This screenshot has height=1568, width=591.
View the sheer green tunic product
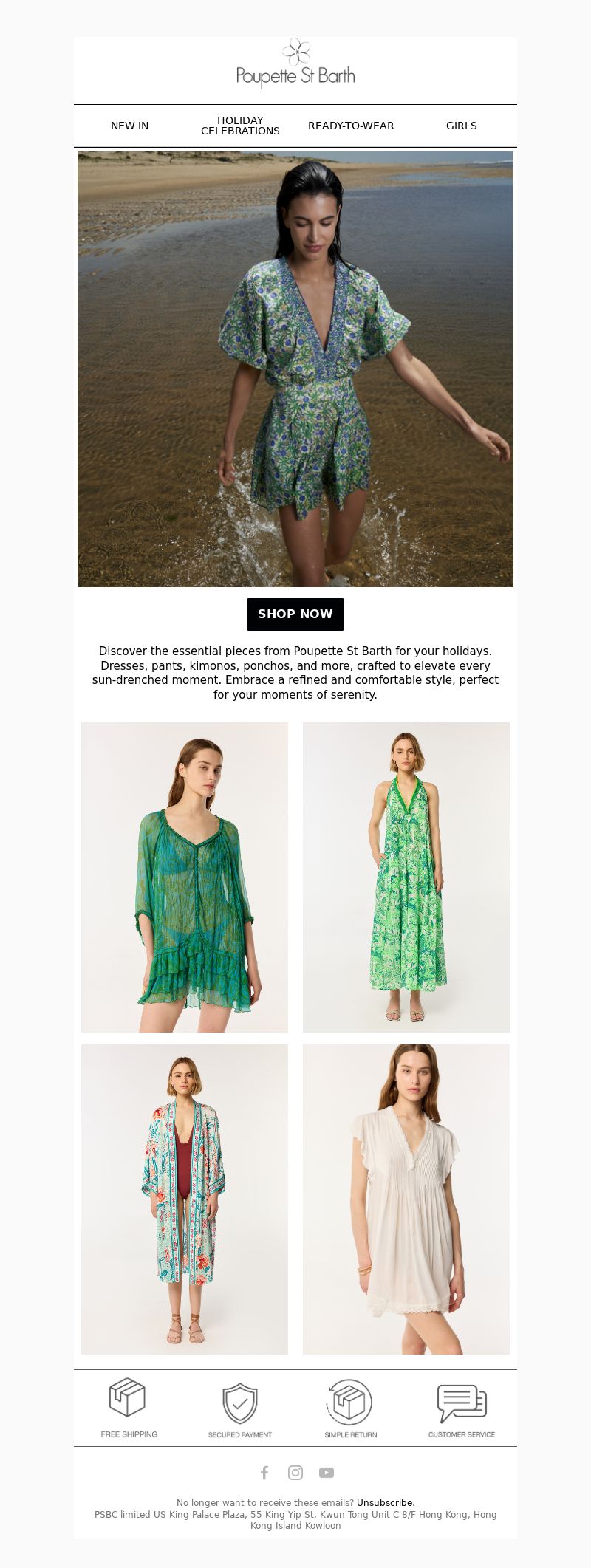tap(185, 877)
